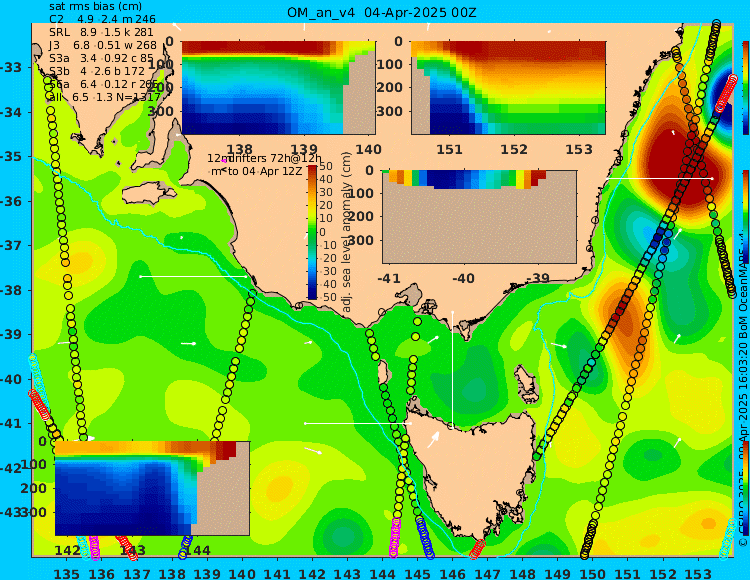The width and height of the screenshot is (750, 580).
Task: Open the Bass Strait section inset -41 to -39
Action: [479, 217]
